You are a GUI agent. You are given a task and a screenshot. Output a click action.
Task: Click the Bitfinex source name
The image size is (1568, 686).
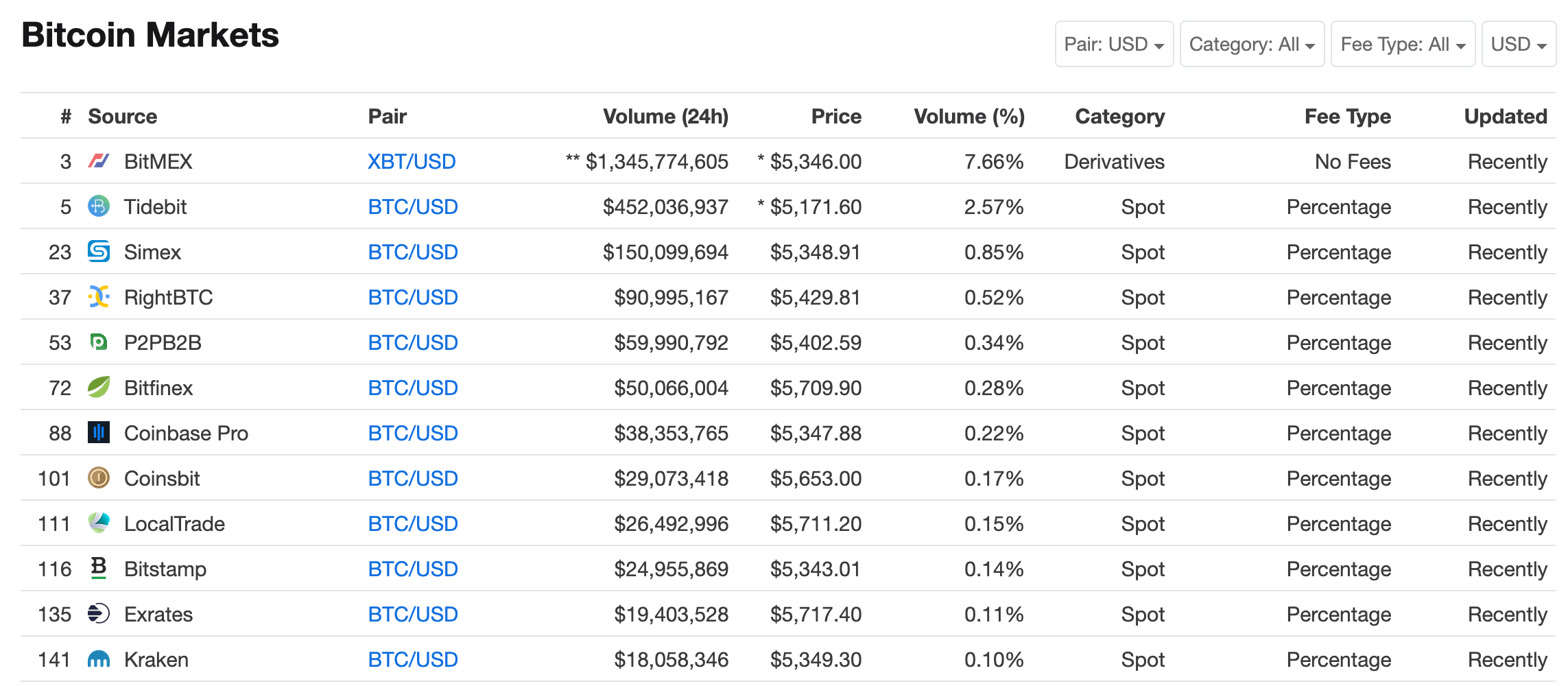coord(158,388)
